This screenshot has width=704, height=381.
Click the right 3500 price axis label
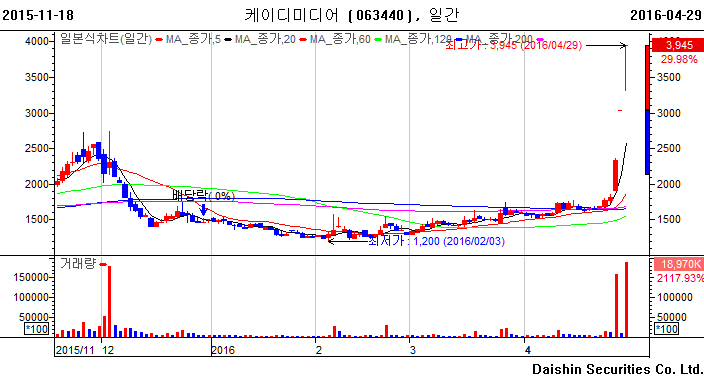tap(669, 77)
